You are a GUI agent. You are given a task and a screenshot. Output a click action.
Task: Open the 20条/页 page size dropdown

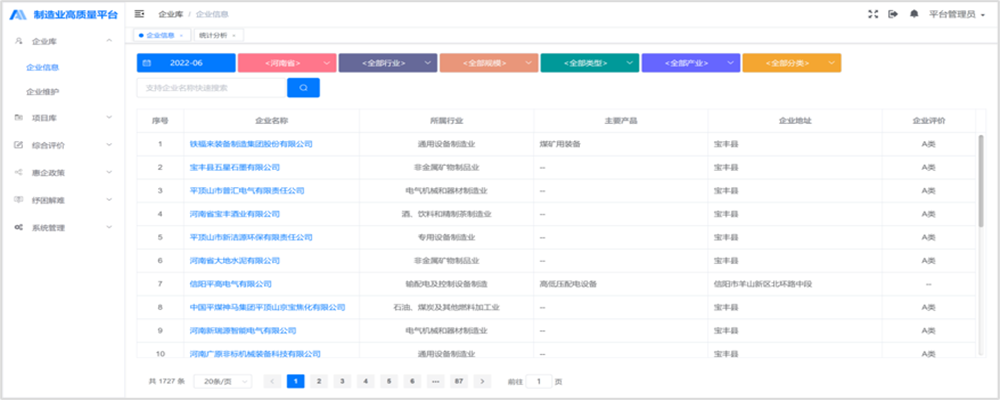tap(223, 381)
